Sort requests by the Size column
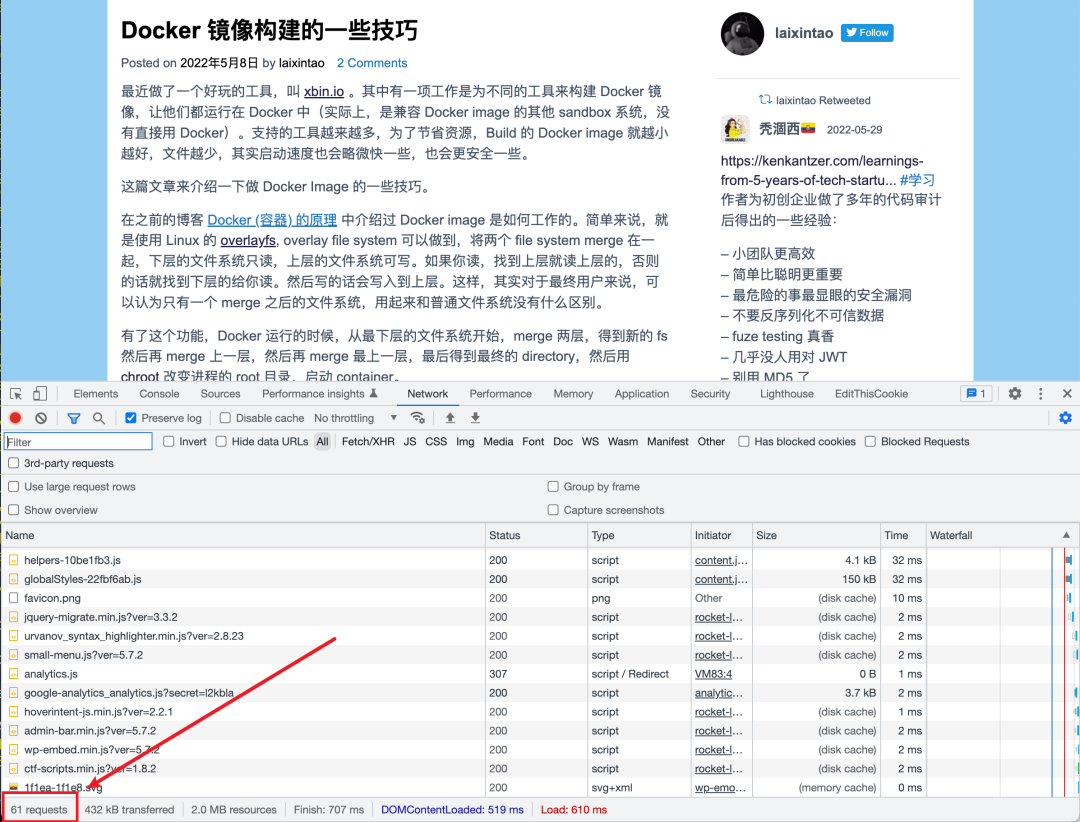1080x822 pixels. [816, 535]
